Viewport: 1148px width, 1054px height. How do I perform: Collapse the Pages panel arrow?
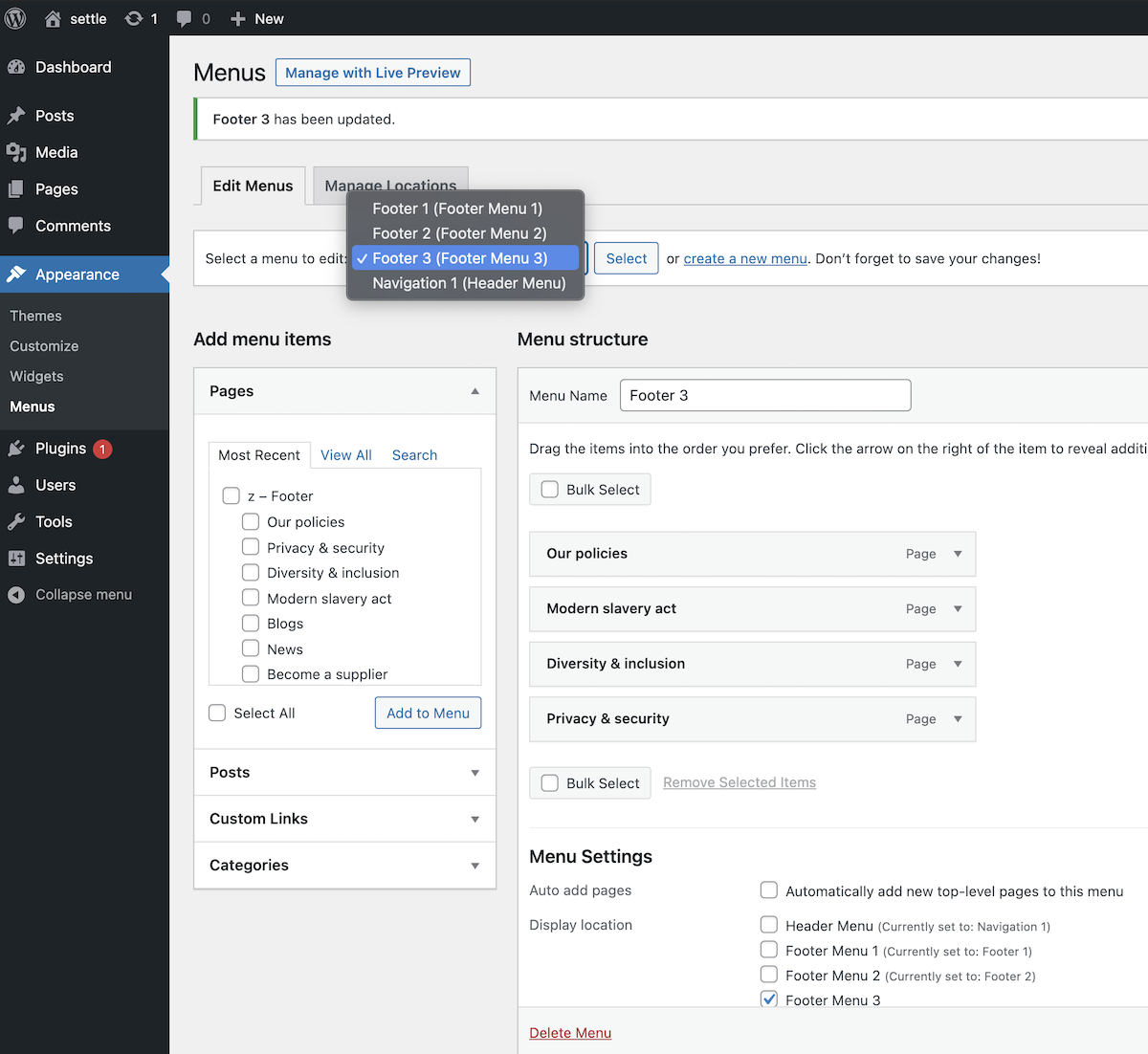475,391
